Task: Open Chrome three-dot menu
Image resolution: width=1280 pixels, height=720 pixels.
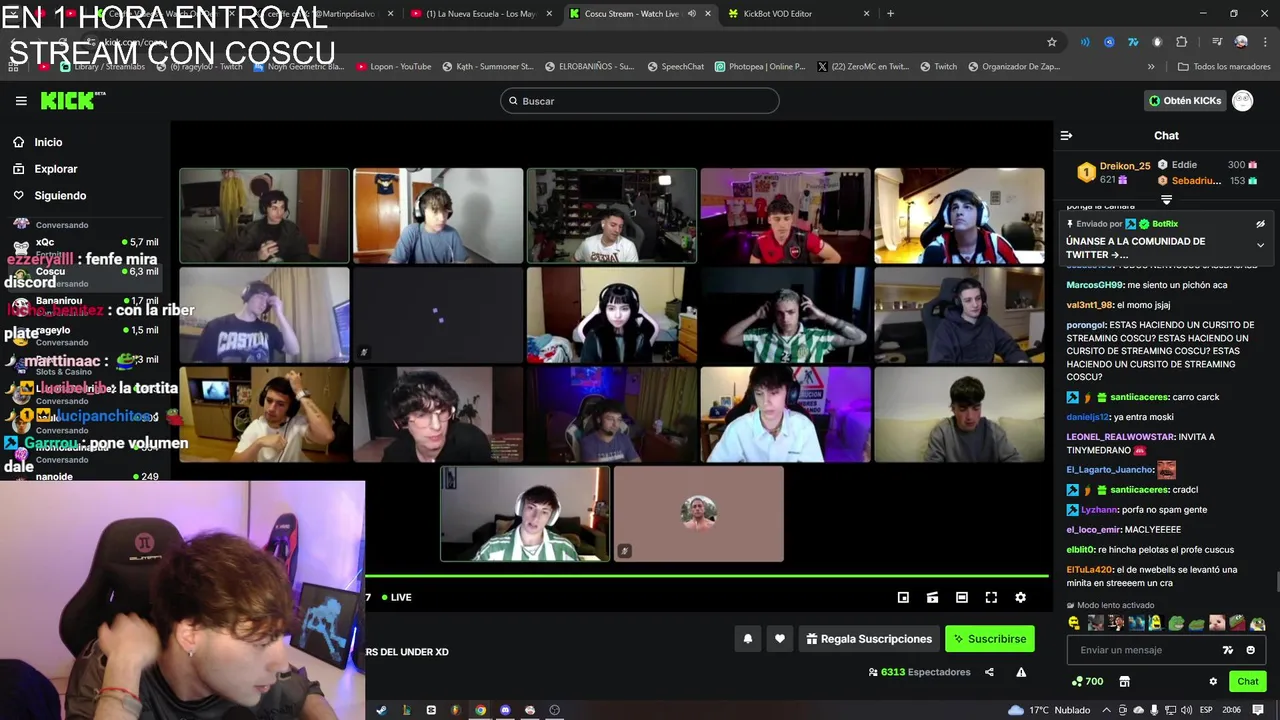Action: coord(1263,42)
